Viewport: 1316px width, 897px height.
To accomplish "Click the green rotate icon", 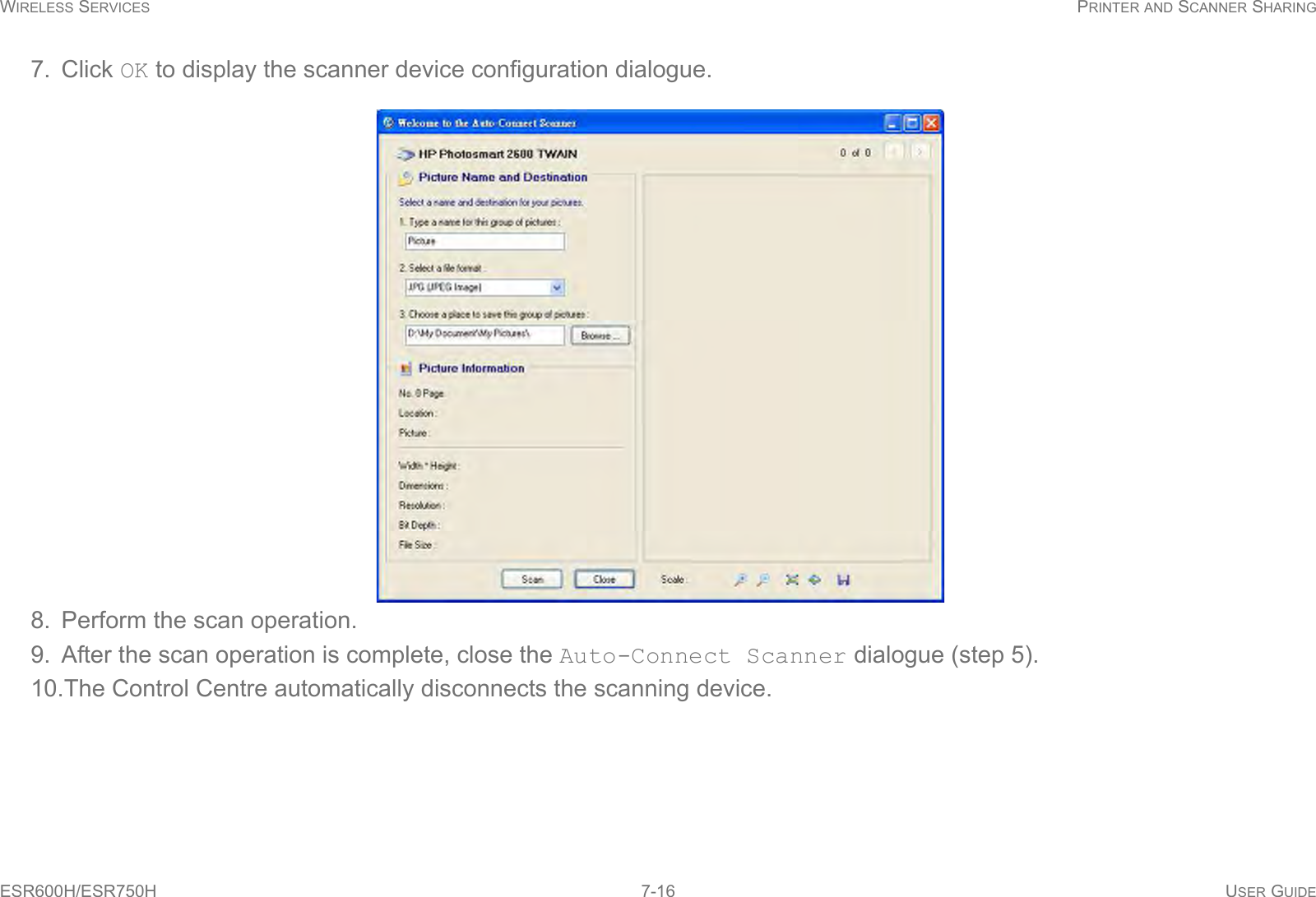I will pos(814,580).
